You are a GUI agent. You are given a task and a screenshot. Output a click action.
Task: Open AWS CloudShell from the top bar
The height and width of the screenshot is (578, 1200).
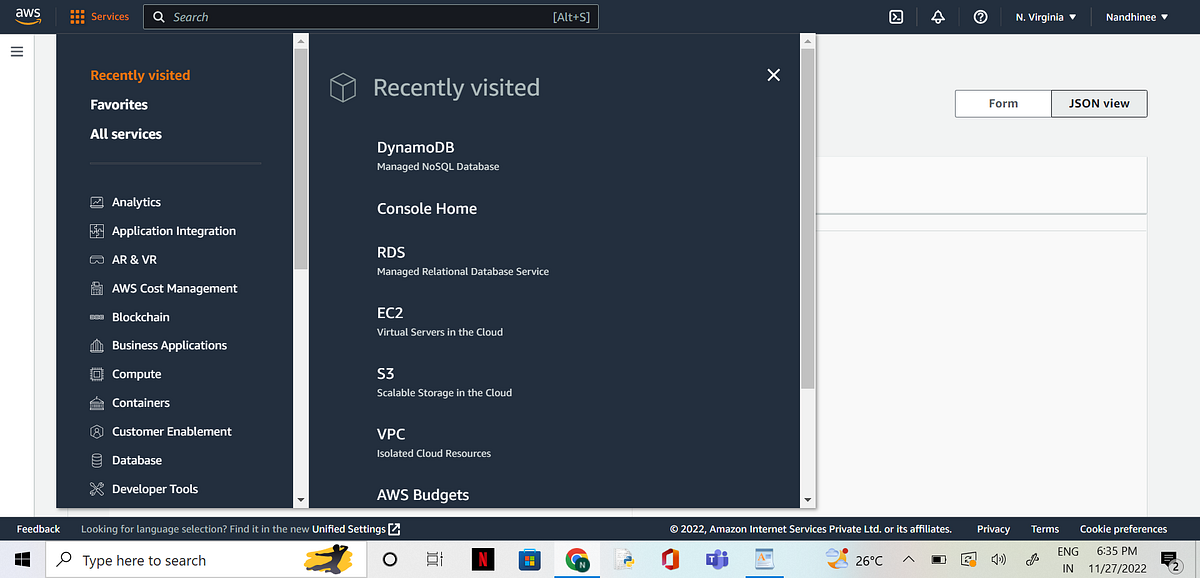click(x=895, y=16)
